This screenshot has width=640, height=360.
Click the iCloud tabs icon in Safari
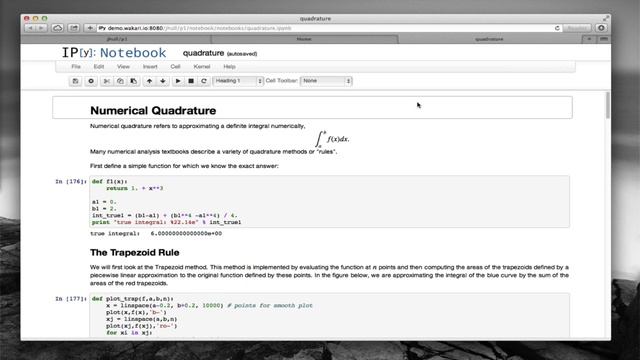click(x=58, y=28)
